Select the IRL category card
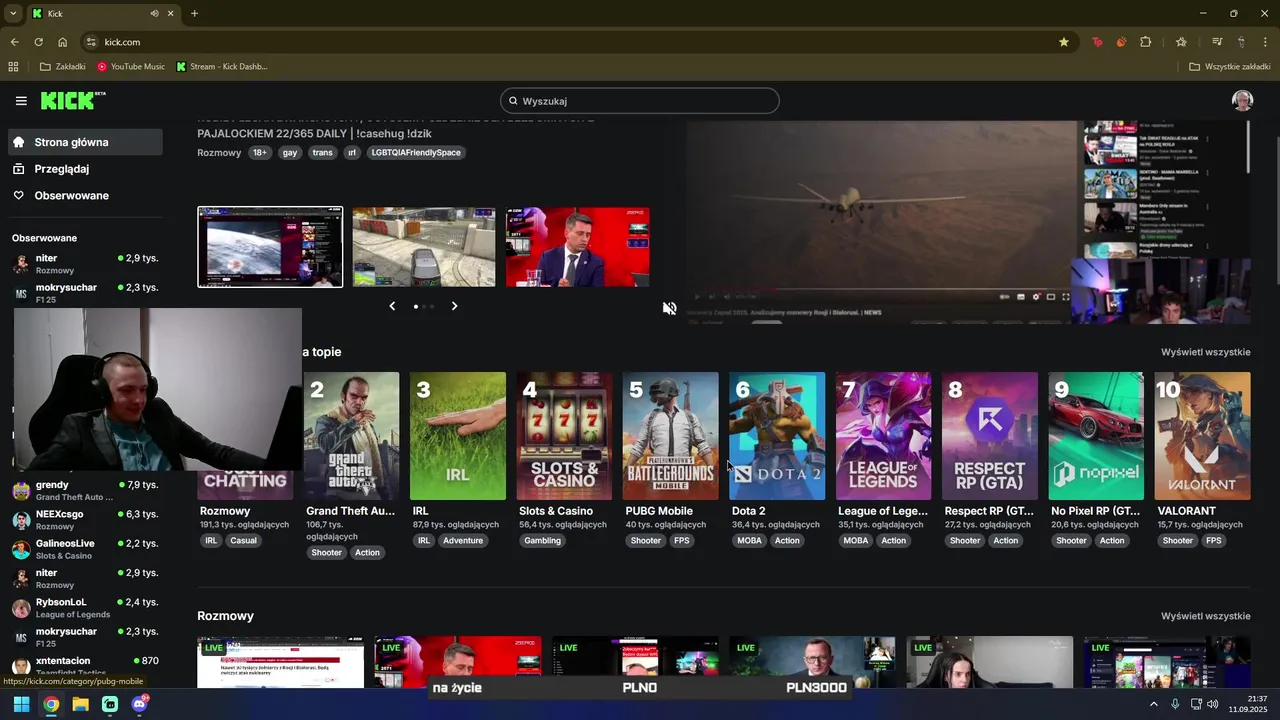Image resolution: width=1280 pixels, height=720 pixels. [x=458, y=436]
